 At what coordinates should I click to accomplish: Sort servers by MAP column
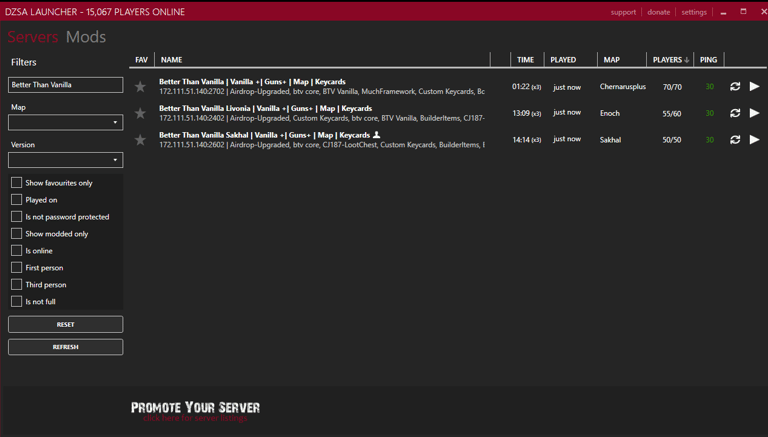[x=611, y=60]
